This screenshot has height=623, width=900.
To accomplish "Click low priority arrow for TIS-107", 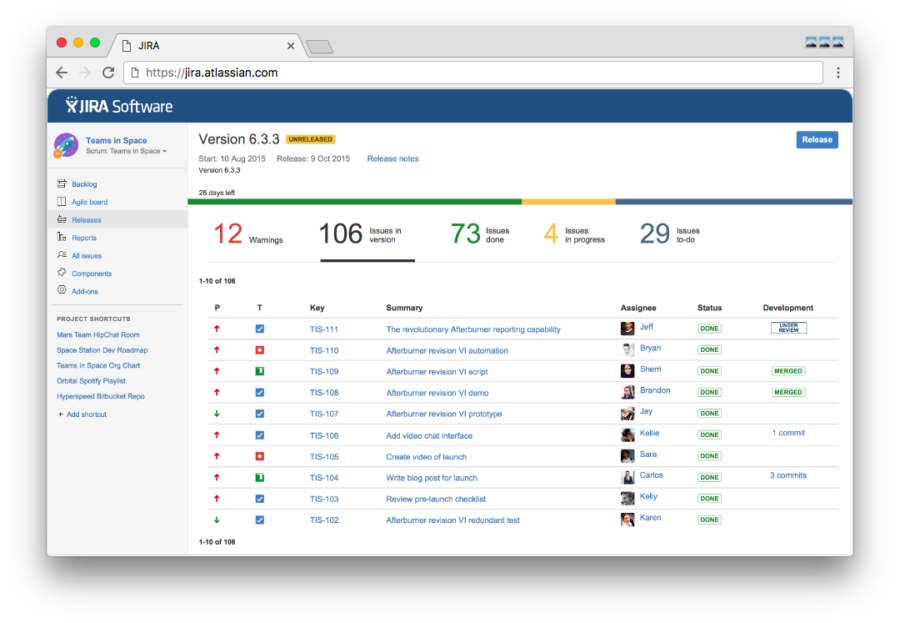I will (217, 413).
